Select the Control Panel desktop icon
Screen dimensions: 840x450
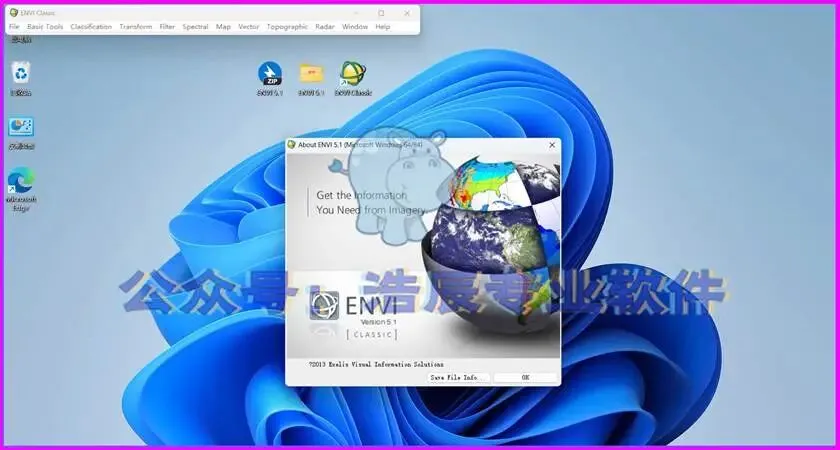click(21, 133)
